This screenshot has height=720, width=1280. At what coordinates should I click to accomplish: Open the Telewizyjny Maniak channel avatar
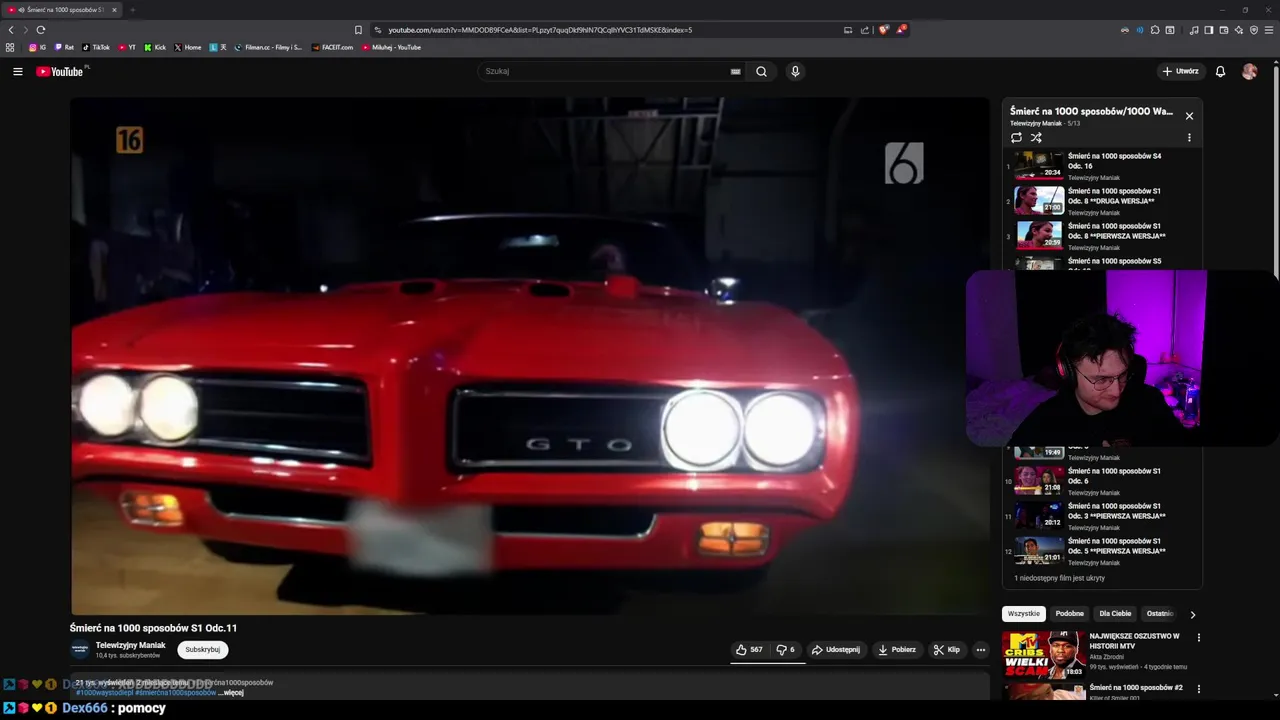pyautogui.click(x=80, y=649)
